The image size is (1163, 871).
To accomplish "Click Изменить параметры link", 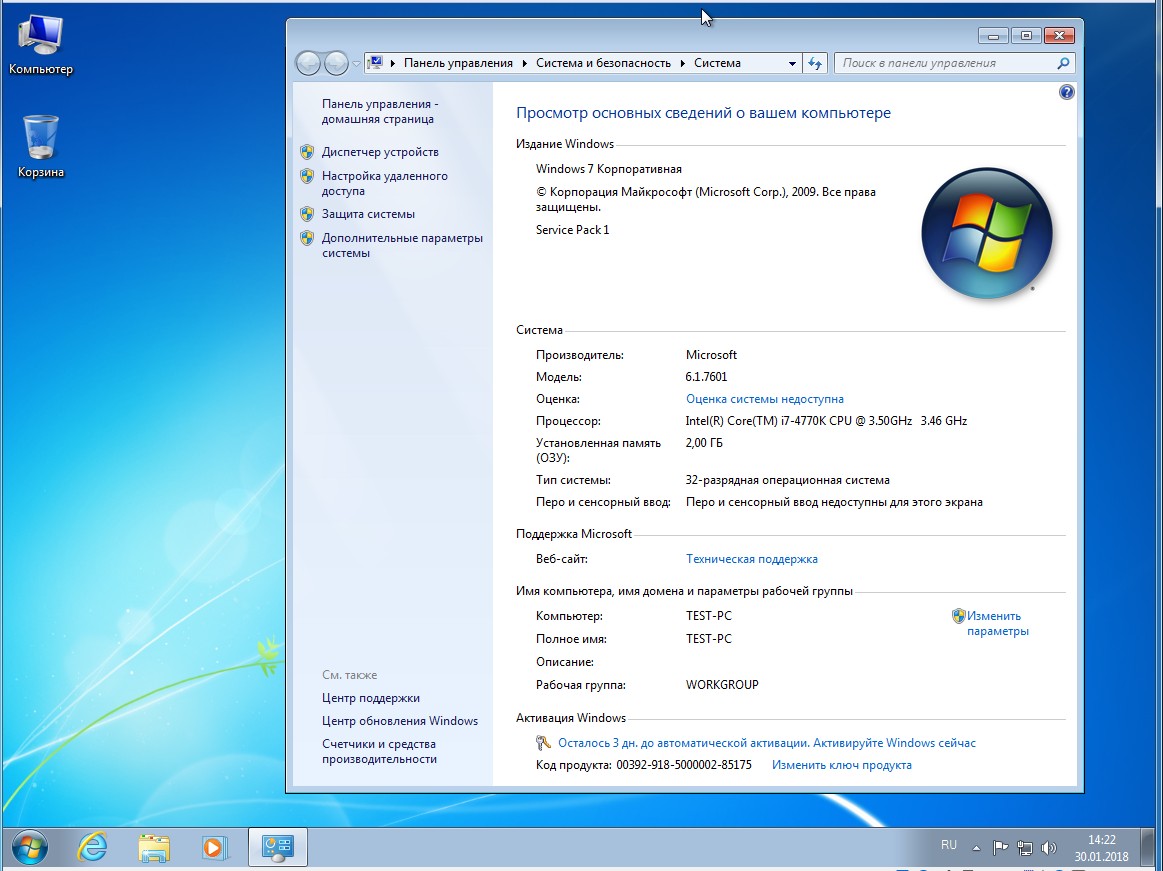I will (998, 623).
